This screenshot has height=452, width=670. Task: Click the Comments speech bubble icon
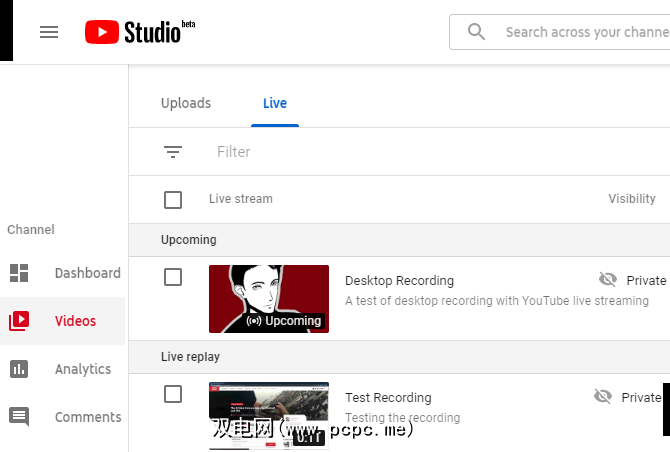[x=19, y=417]
